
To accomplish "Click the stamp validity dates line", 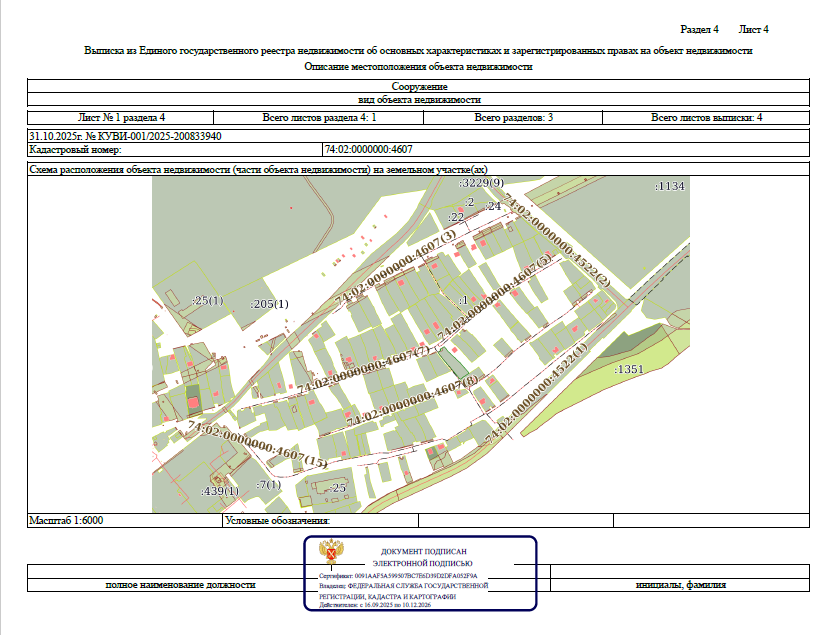I will coord(375,605).
